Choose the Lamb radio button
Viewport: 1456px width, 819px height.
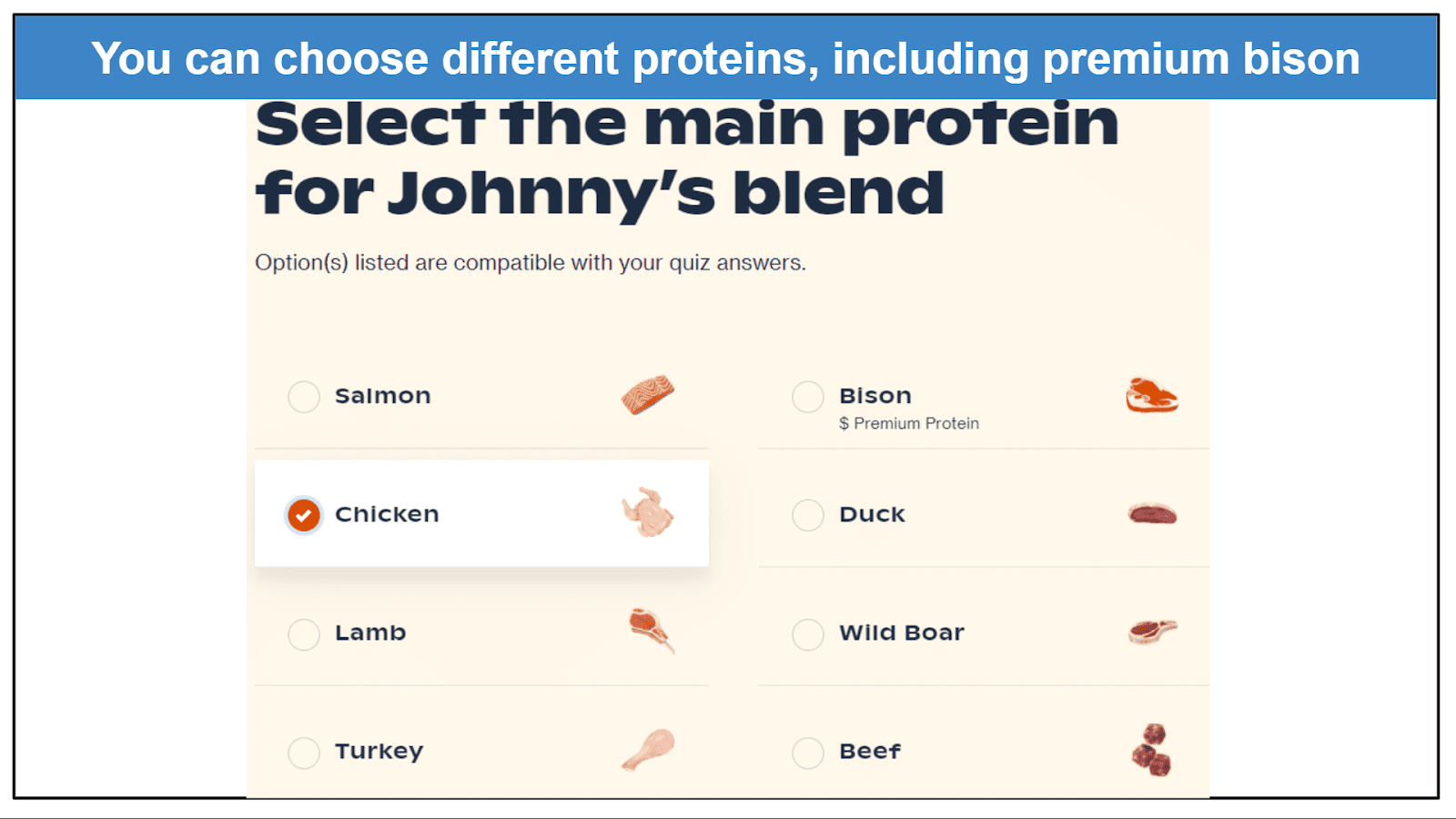(304, 633)
